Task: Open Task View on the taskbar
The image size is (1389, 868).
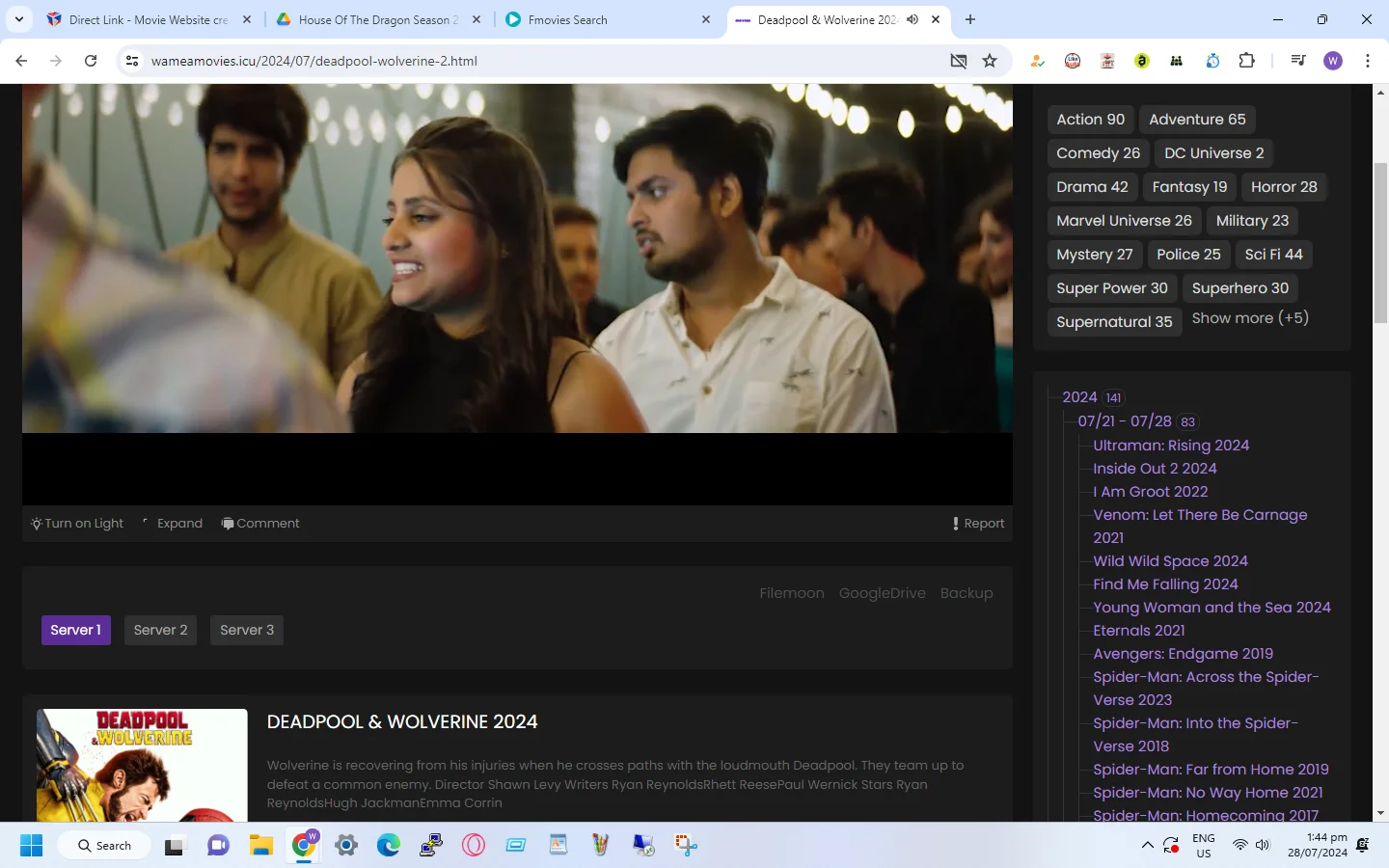Action: tap(175, 846)
